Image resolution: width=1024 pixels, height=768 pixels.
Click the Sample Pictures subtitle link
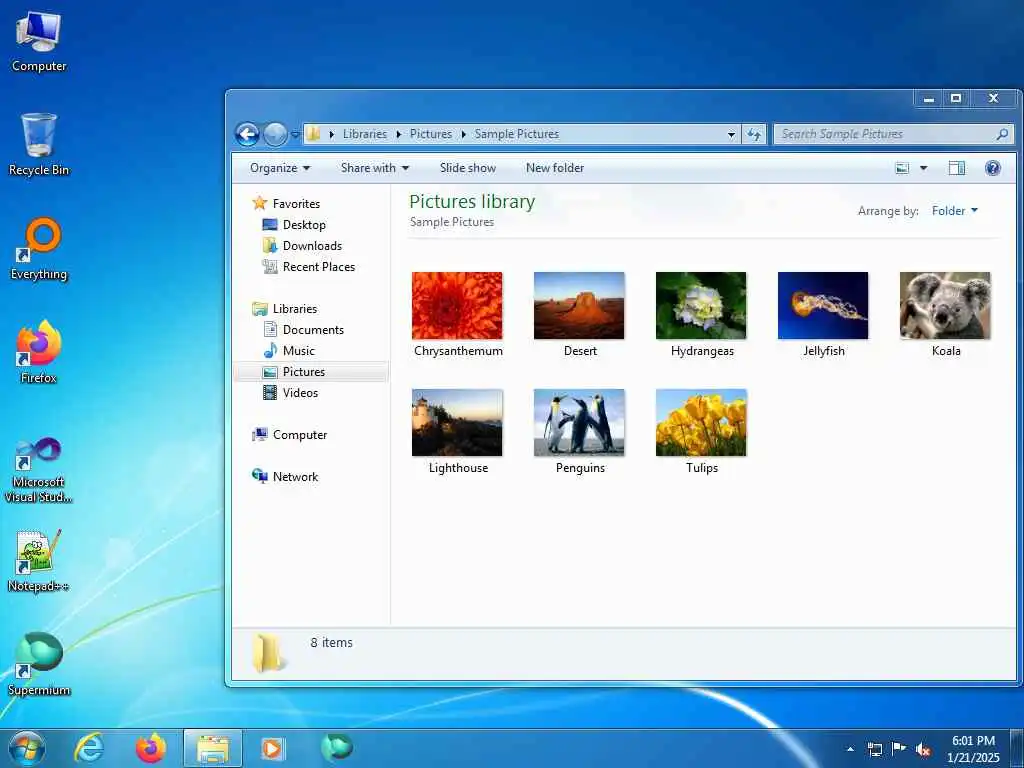[452, 222]
